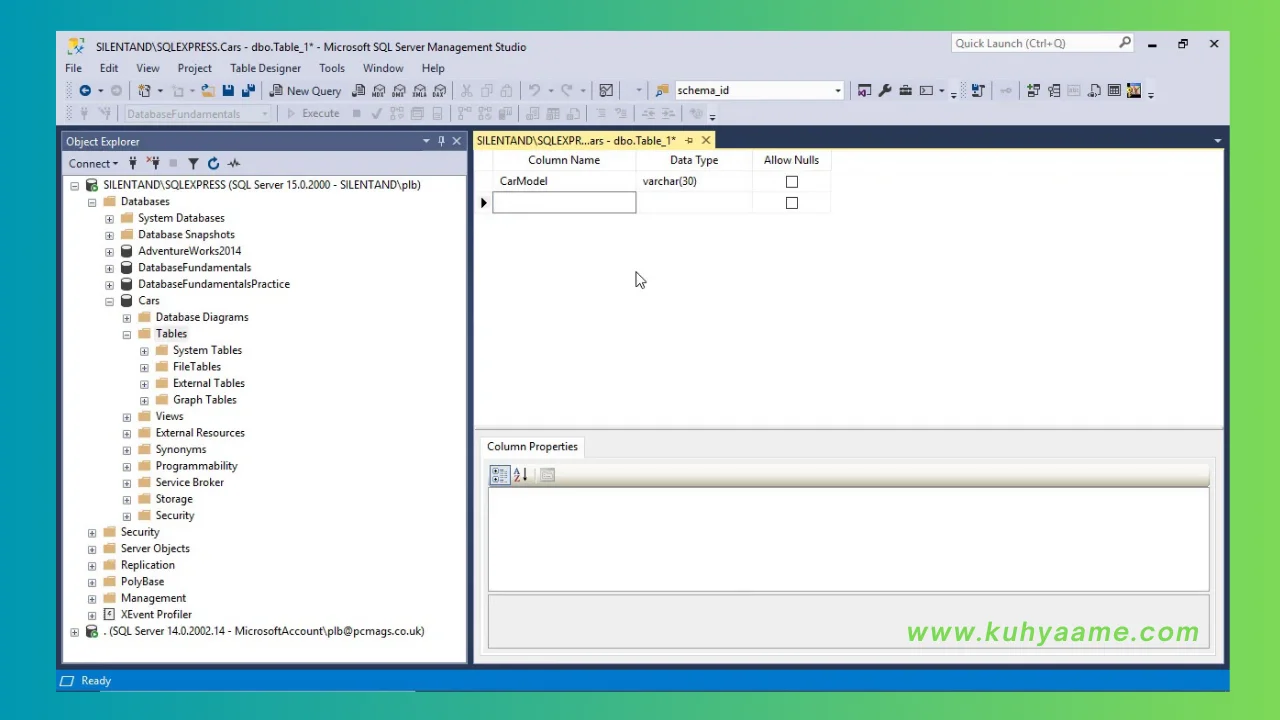Click the Properties wrench icon
The image size is (1280, 720).
coord(885,90)
